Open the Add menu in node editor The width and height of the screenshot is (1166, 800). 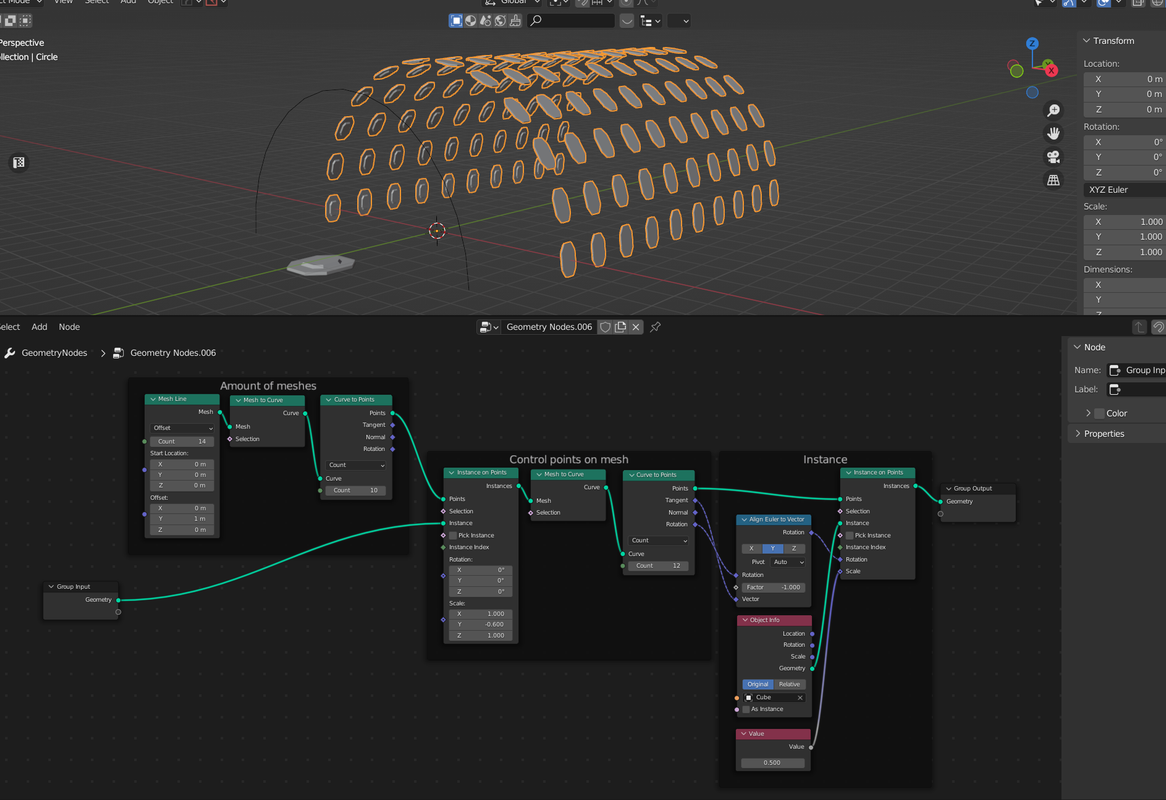coord(39,327)
